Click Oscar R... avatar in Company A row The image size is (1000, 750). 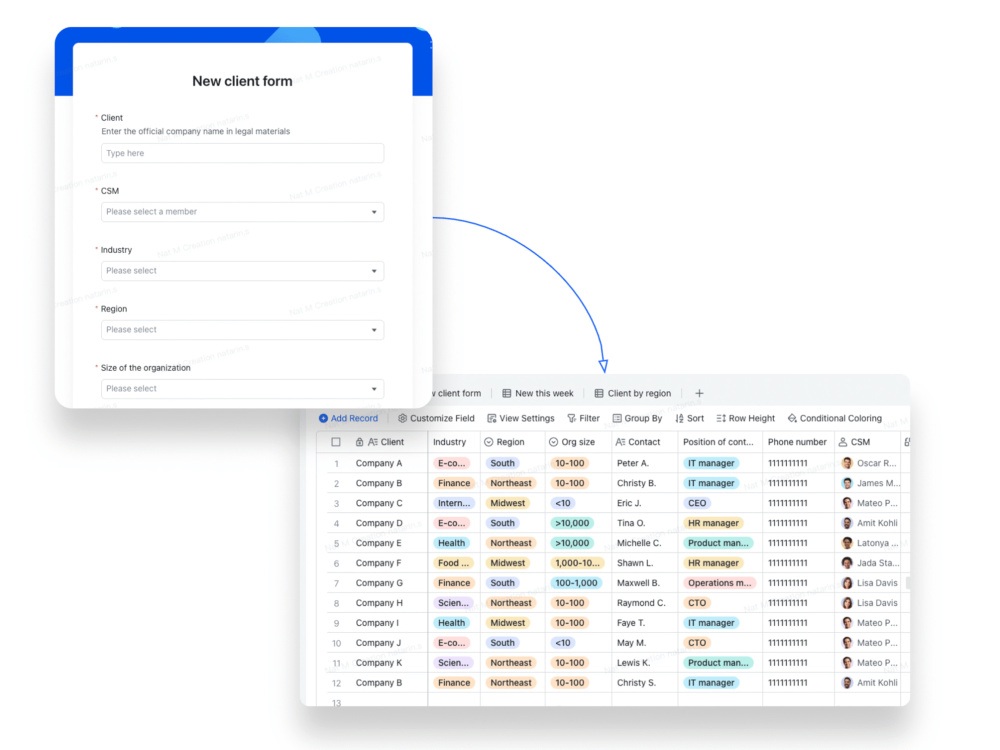click(x=847, y=463)
